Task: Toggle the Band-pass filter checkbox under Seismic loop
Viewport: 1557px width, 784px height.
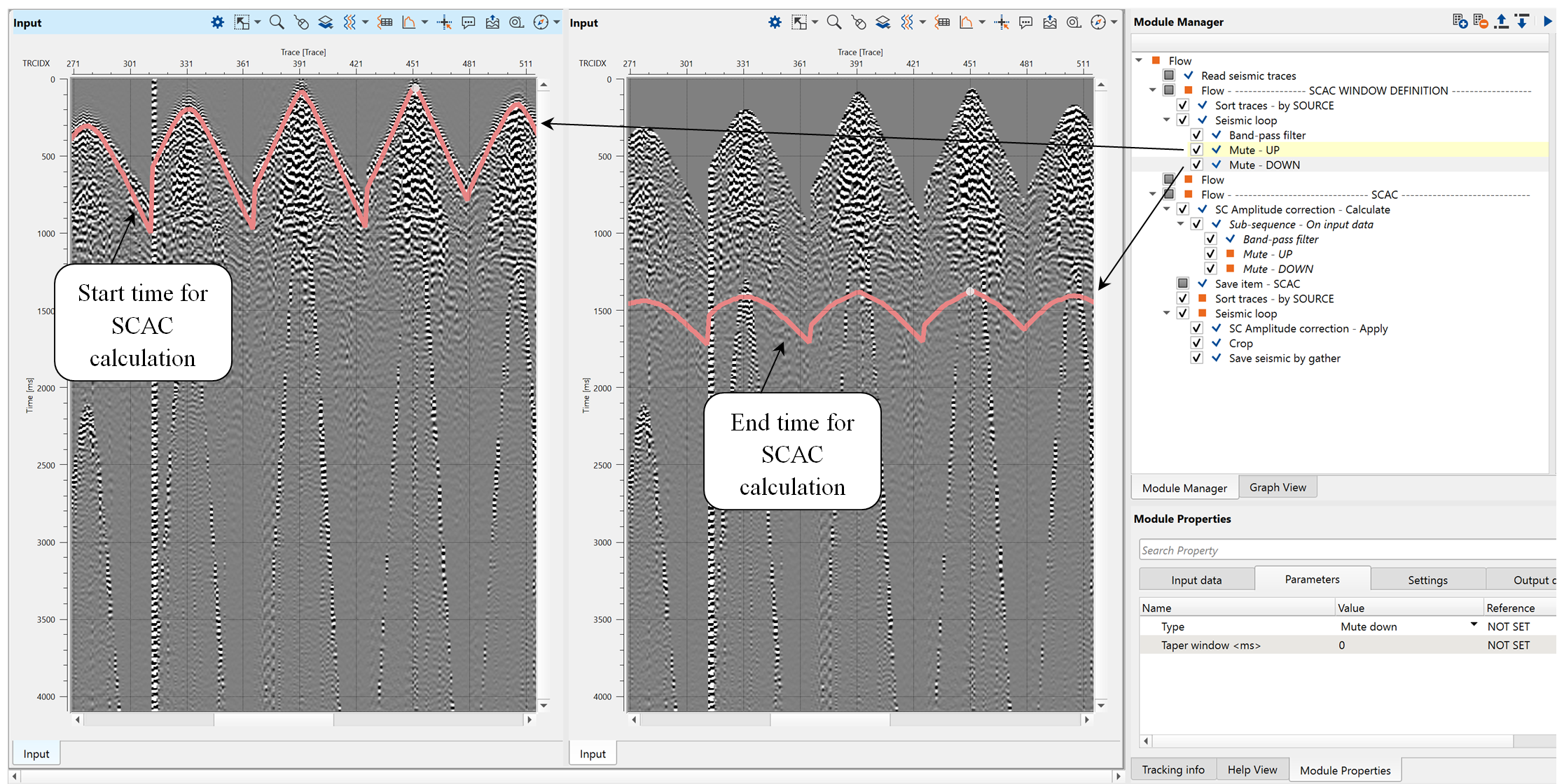Action: pos(1196,135)
